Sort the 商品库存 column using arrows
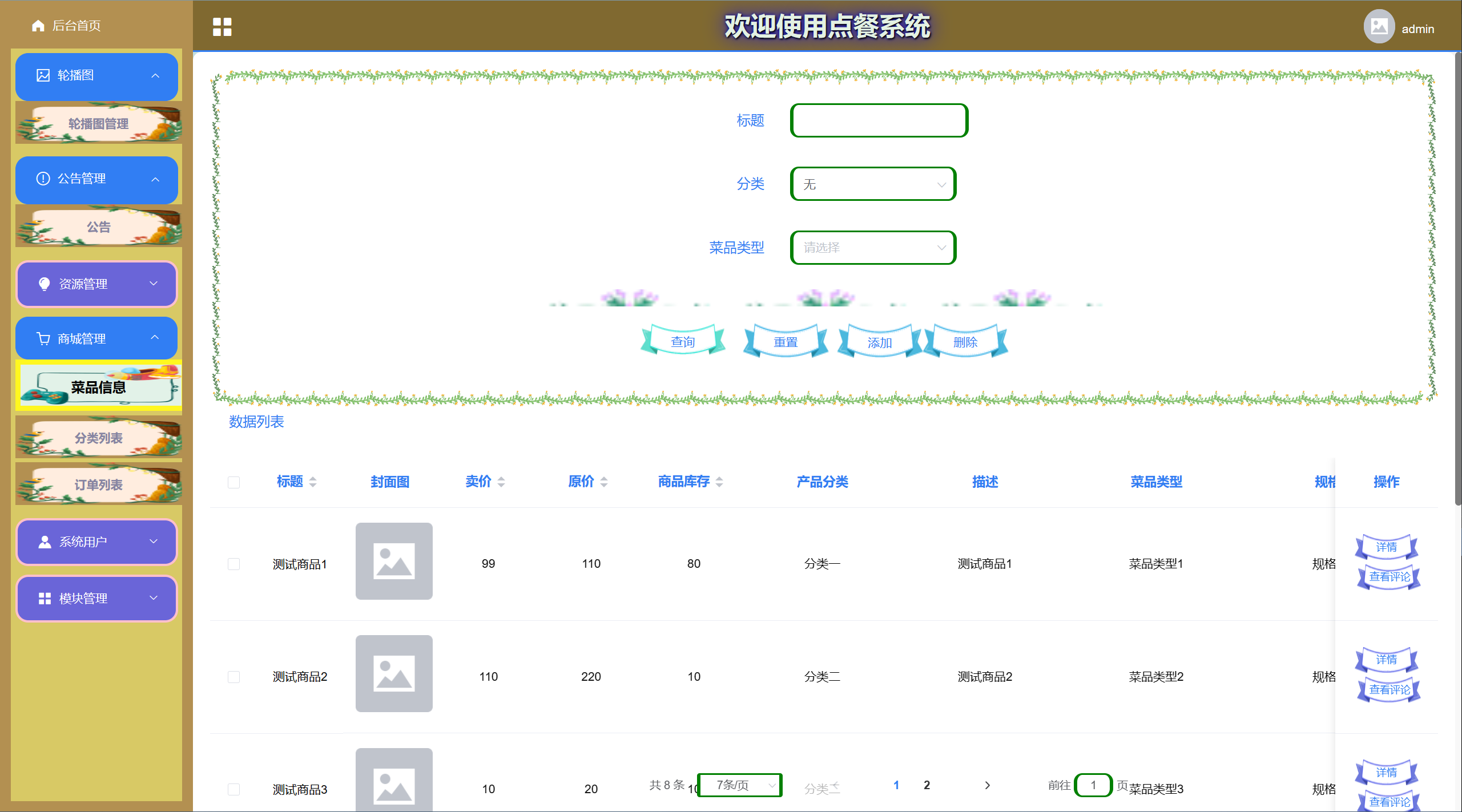This screenshot has width=1462, height=812. point(719,482)
